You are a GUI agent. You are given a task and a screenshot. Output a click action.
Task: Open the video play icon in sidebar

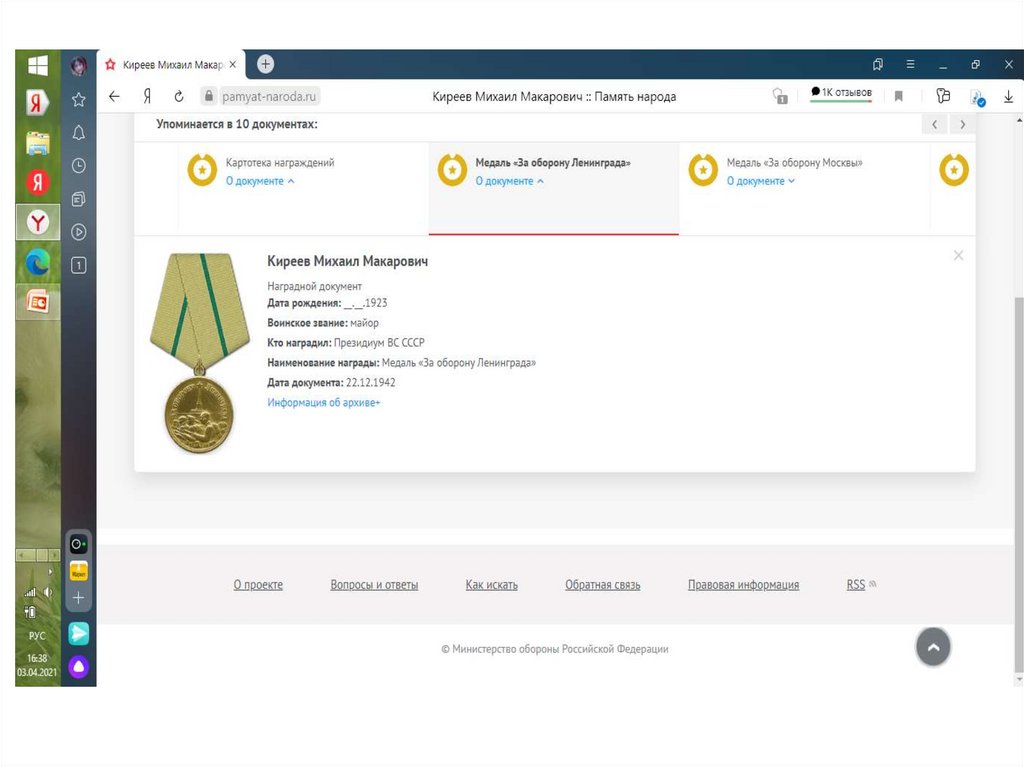78,232
